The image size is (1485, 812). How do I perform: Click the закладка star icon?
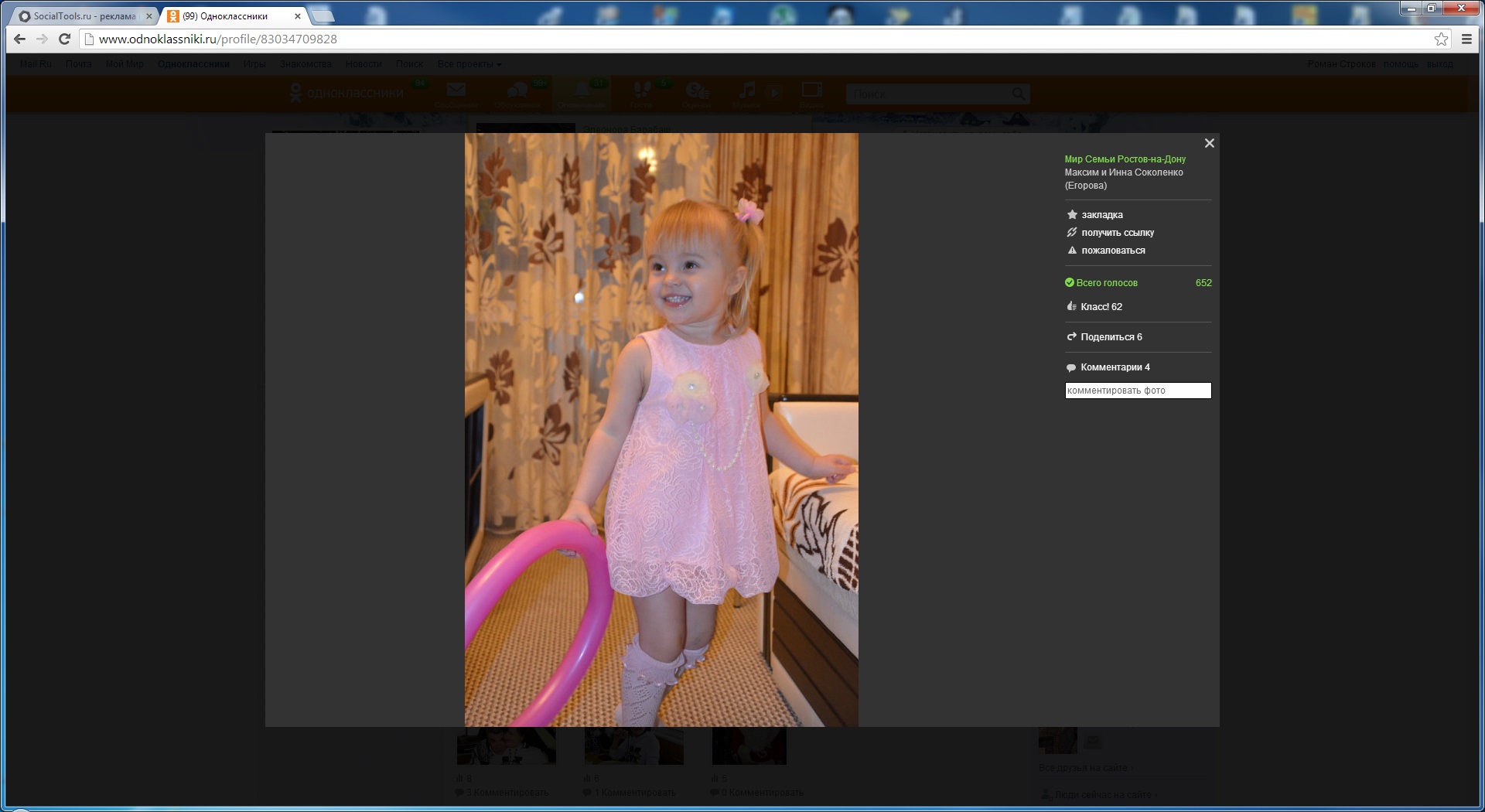point(1072,215)
